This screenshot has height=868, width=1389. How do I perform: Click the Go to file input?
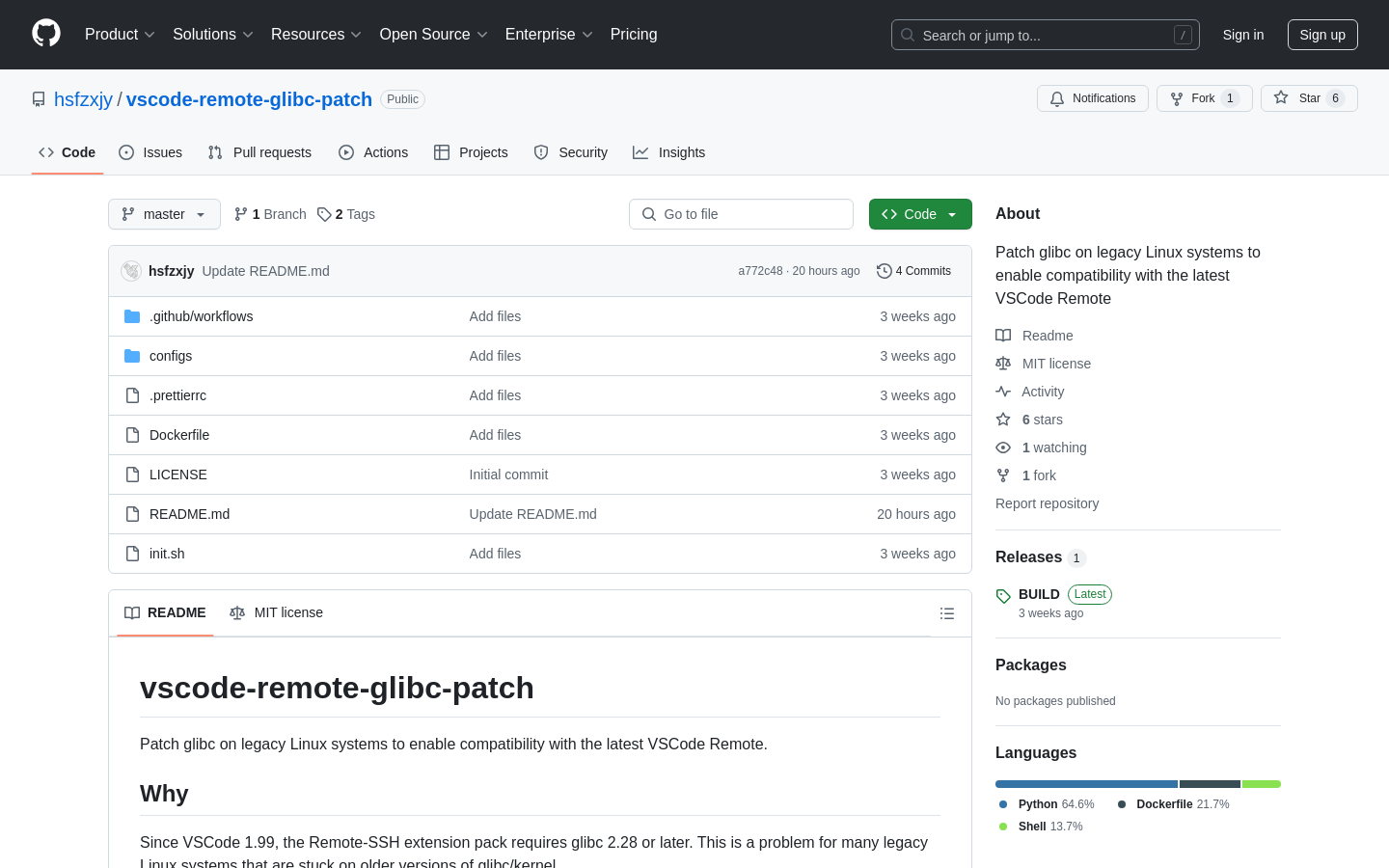(x=741, y=214)
